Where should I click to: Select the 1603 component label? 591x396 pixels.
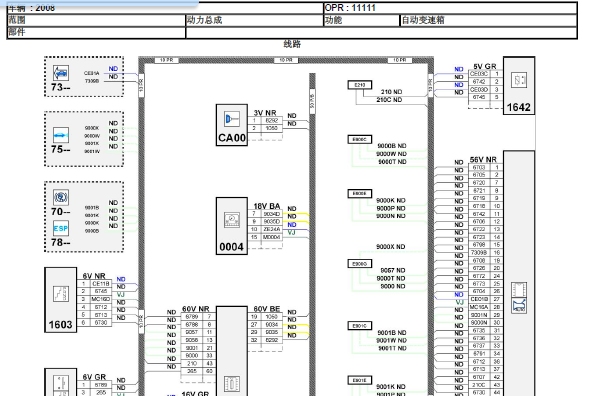[60, 324]
